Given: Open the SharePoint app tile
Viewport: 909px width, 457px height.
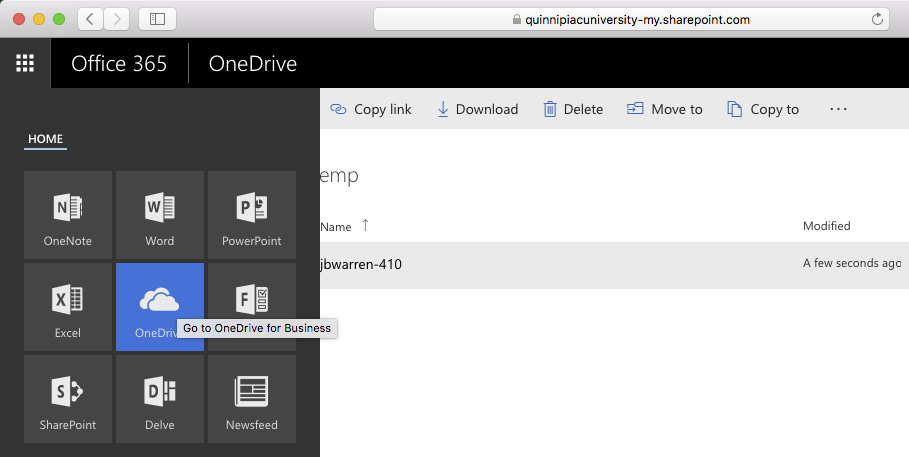Looking at the screenshot, I should click(68, 399).
